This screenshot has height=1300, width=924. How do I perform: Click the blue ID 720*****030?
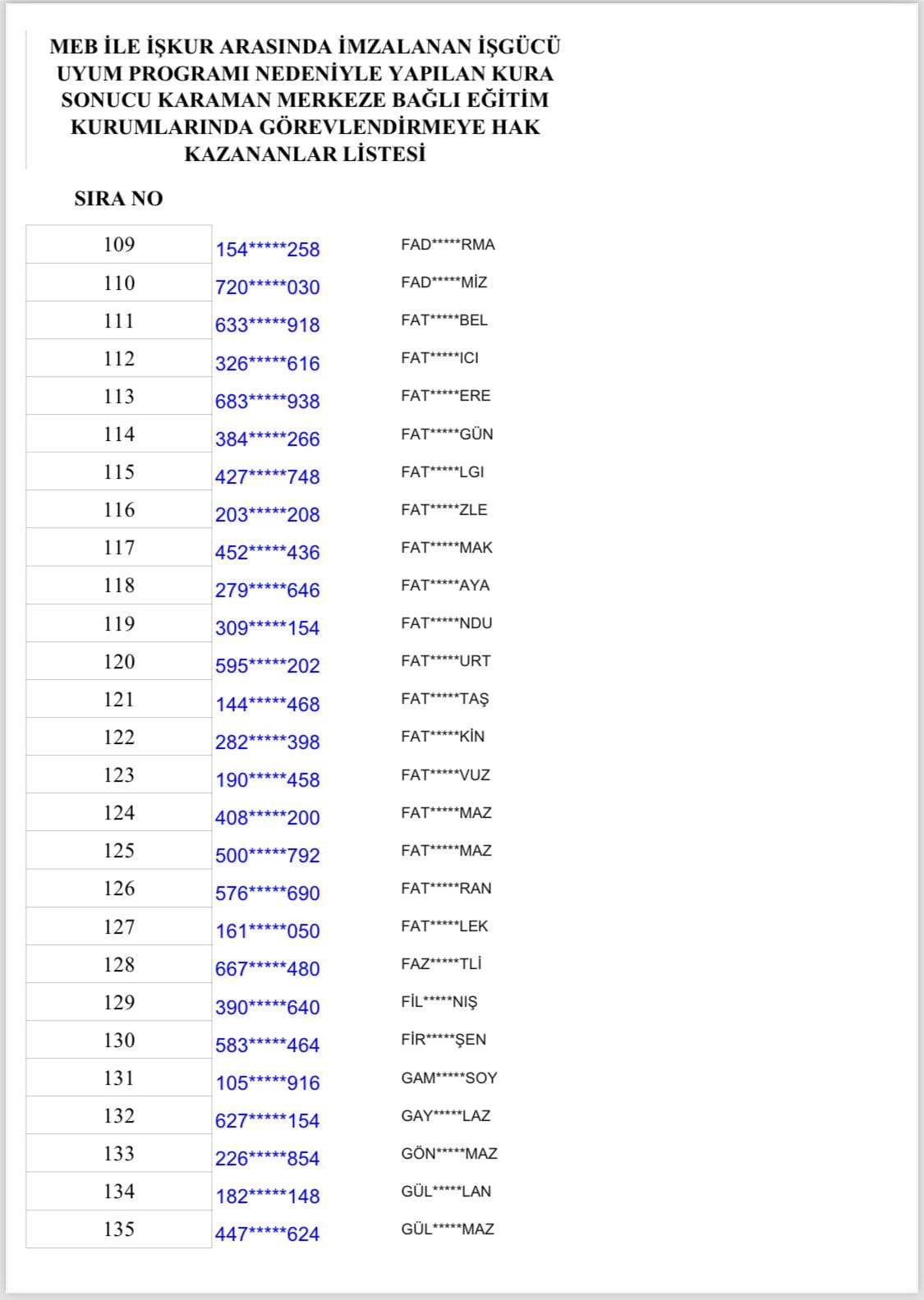[268, 287]
